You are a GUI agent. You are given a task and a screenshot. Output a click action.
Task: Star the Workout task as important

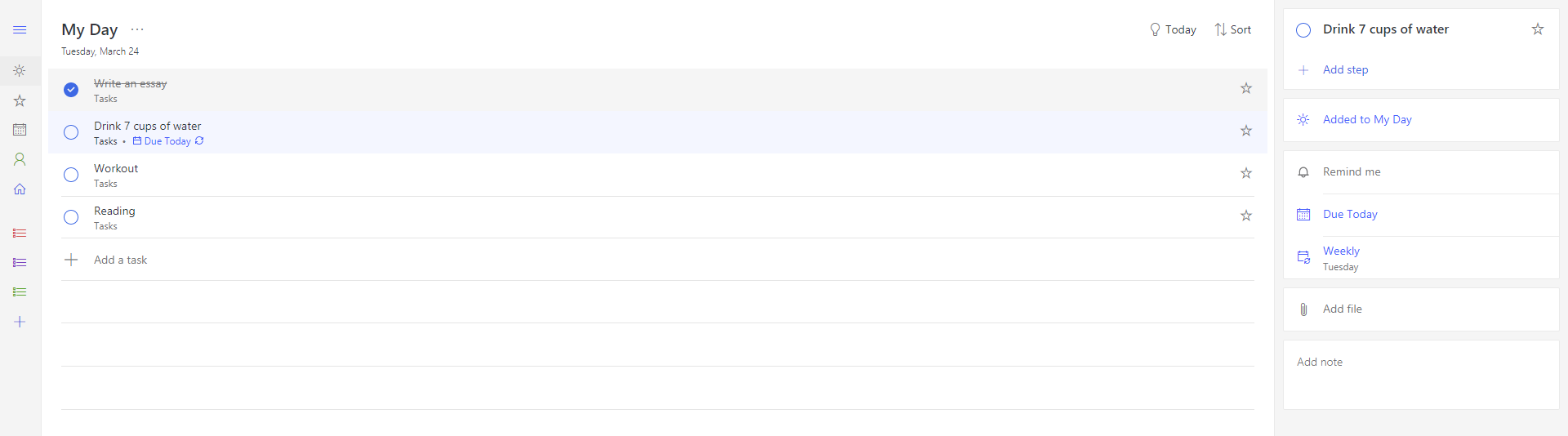click(x=1245, y=173)
